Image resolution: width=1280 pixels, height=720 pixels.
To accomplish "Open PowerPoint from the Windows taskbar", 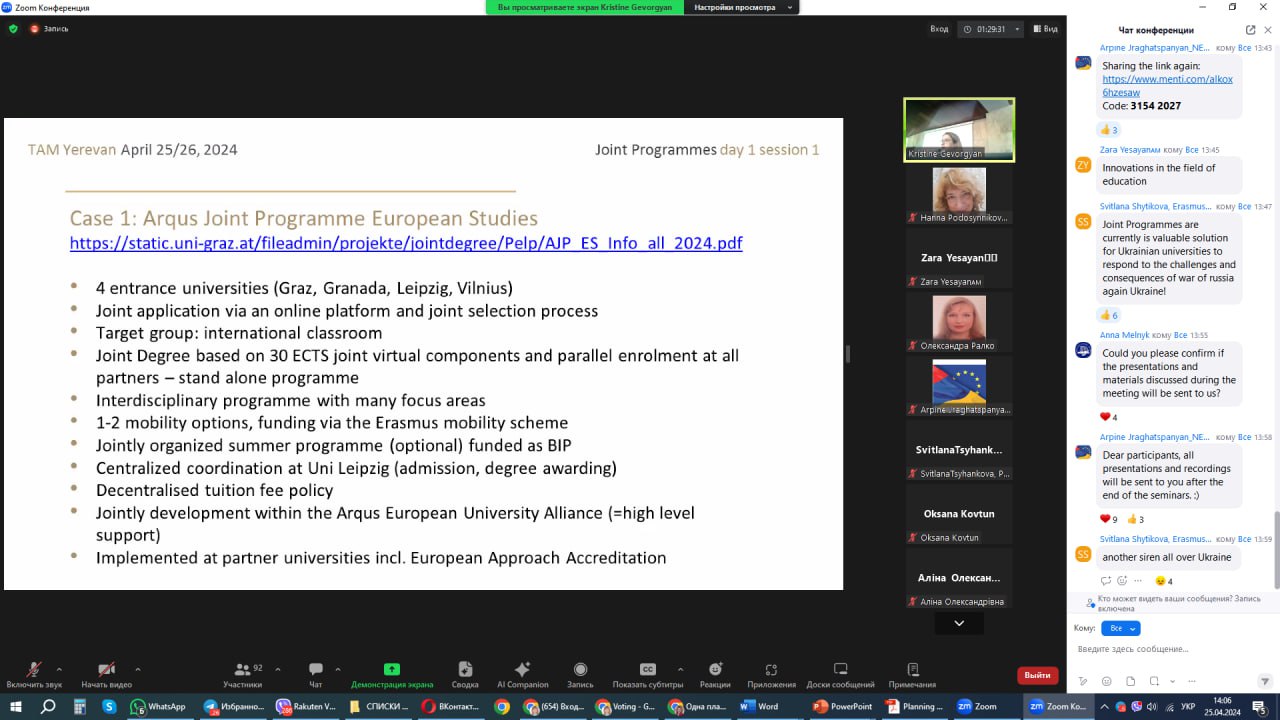I will tap(842, 706).
